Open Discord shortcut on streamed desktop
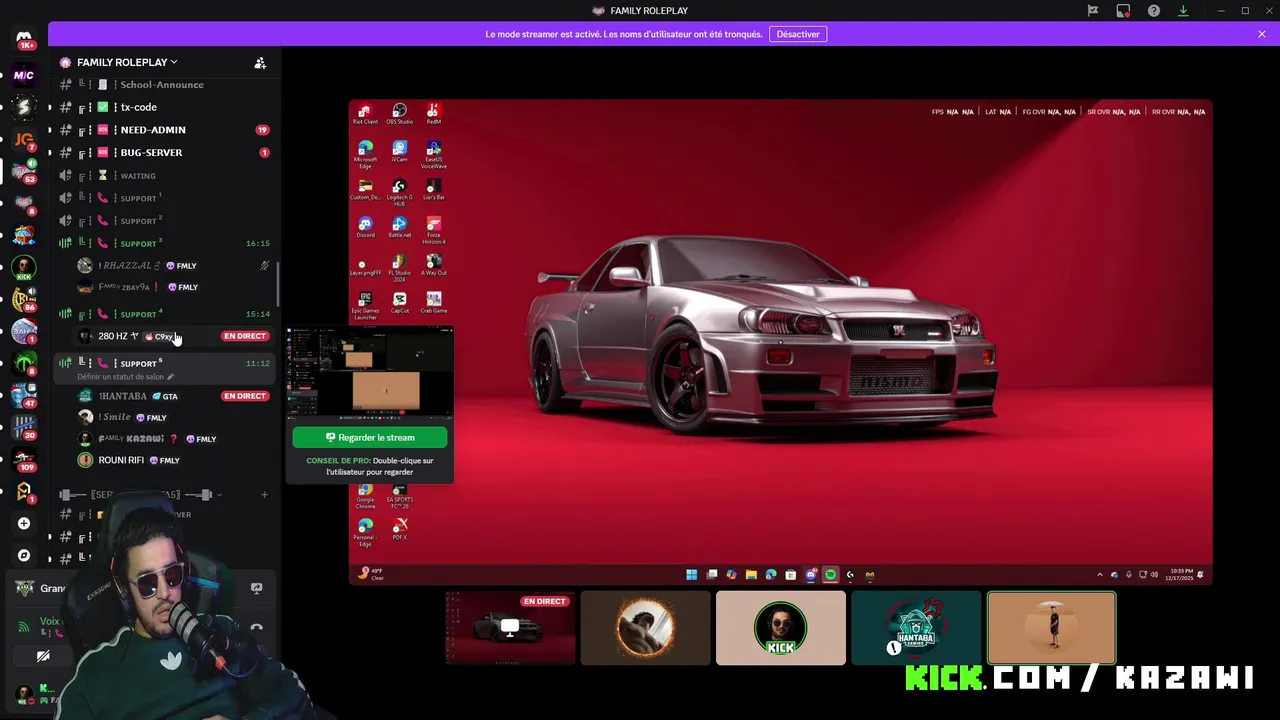 pyautogui.click(x=365, y=227)
